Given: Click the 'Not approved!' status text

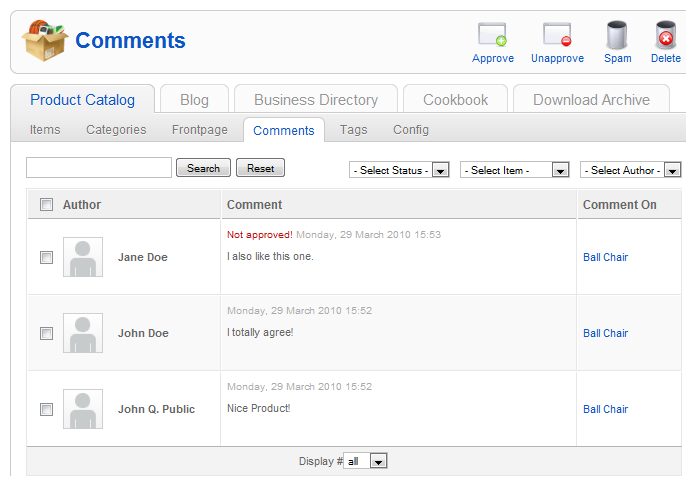Looking at the screenshot, I should (x=260, y=235).
